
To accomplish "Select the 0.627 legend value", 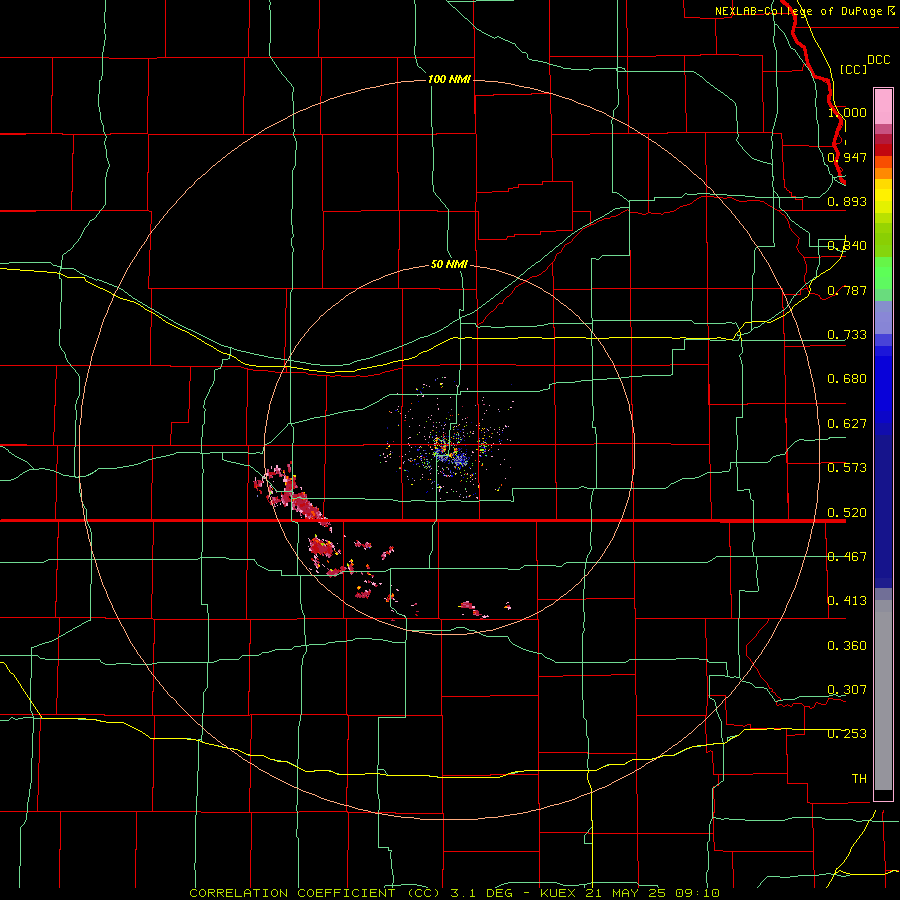I will point(847,424).
